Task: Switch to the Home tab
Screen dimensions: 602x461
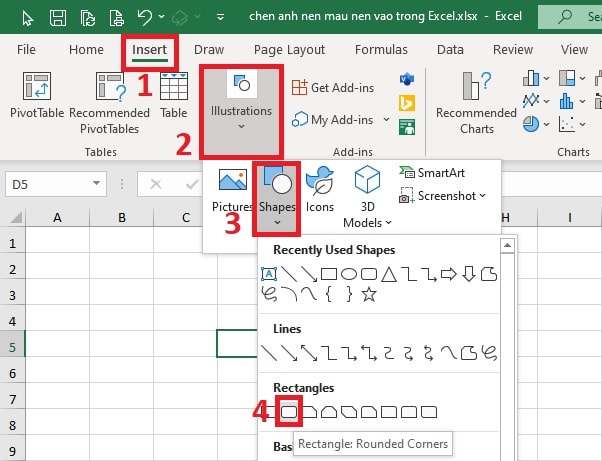Action: point(86,50)
